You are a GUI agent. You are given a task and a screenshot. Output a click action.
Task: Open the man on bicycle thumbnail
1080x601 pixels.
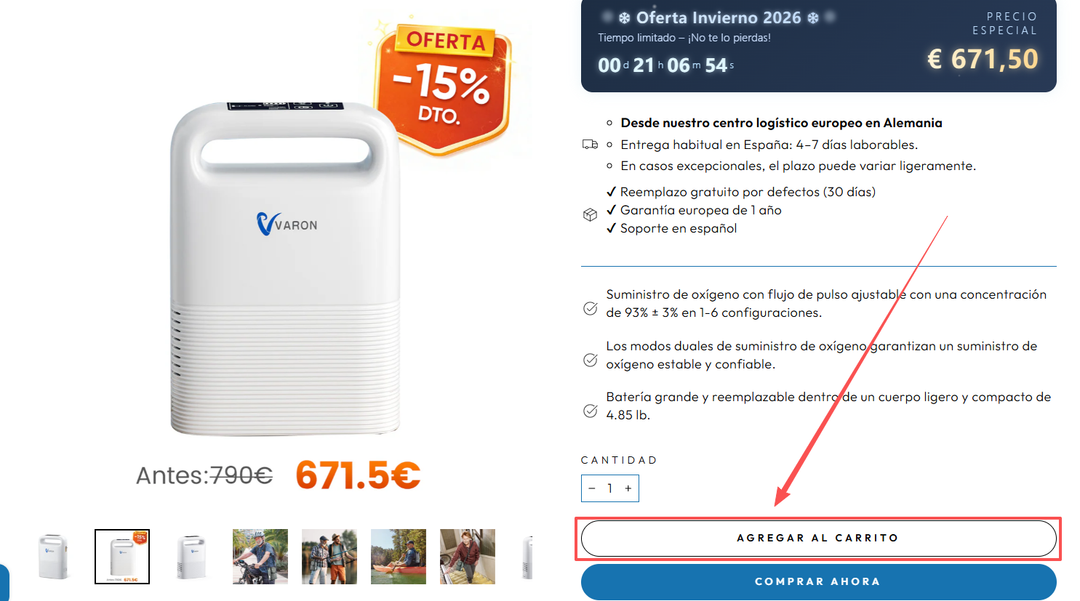click(x=260, y=556)
